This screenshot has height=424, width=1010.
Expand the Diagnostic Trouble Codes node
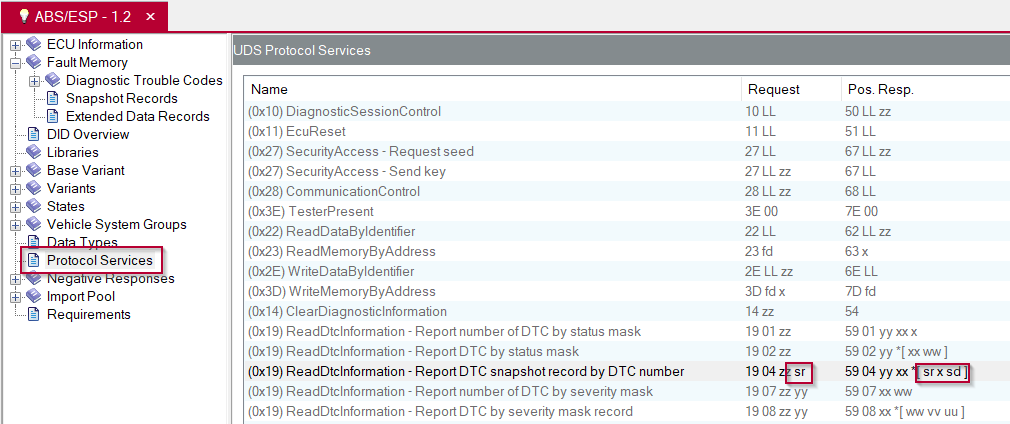pos(35,81)
